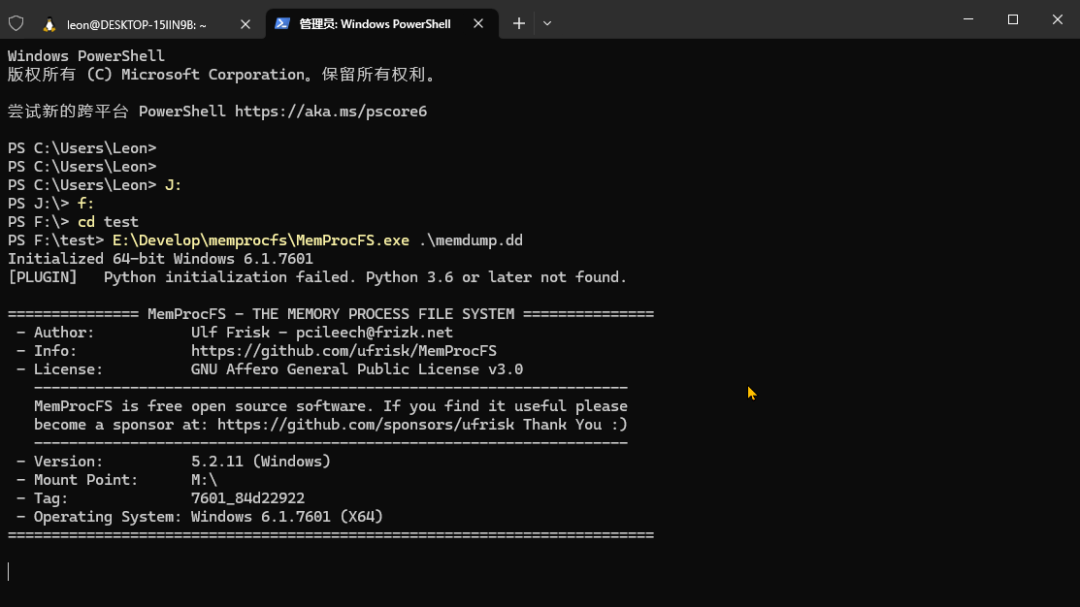Click the shield icon in the title bar
The width and height of the screenshot is (1080, 607).
16,23
